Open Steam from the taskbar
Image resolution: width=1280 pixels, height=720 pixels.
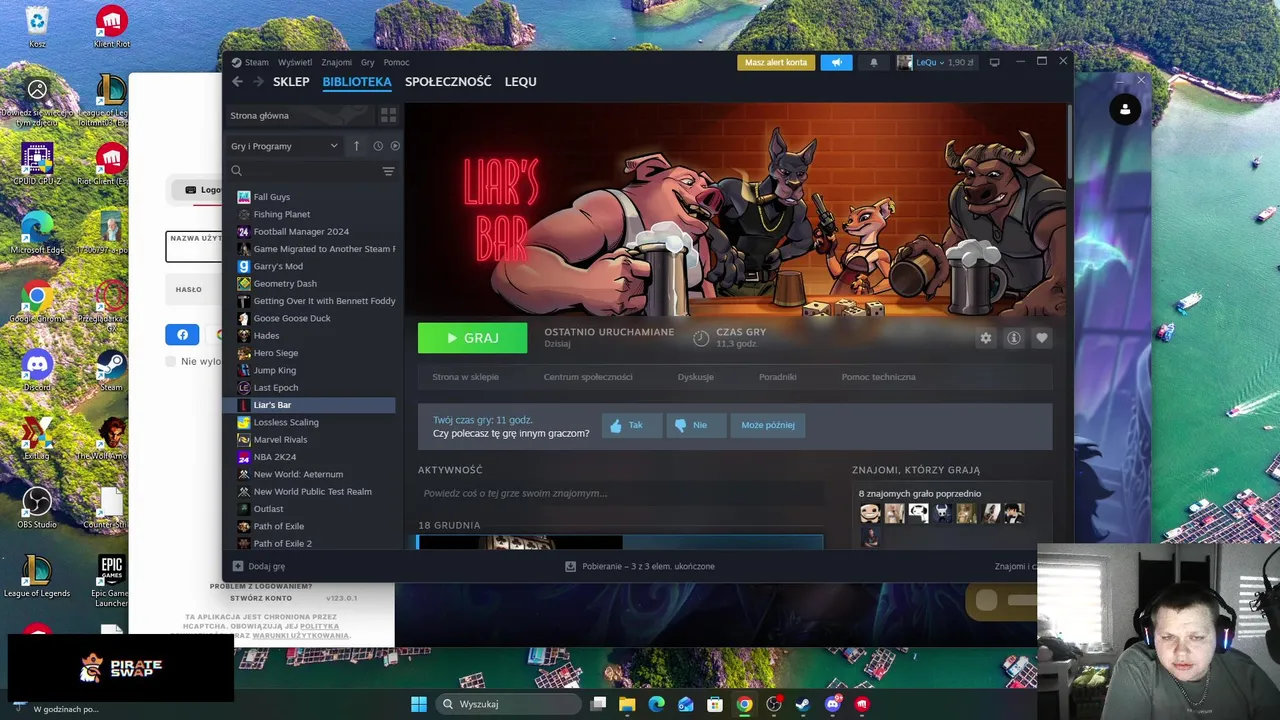tap(802, 704)
